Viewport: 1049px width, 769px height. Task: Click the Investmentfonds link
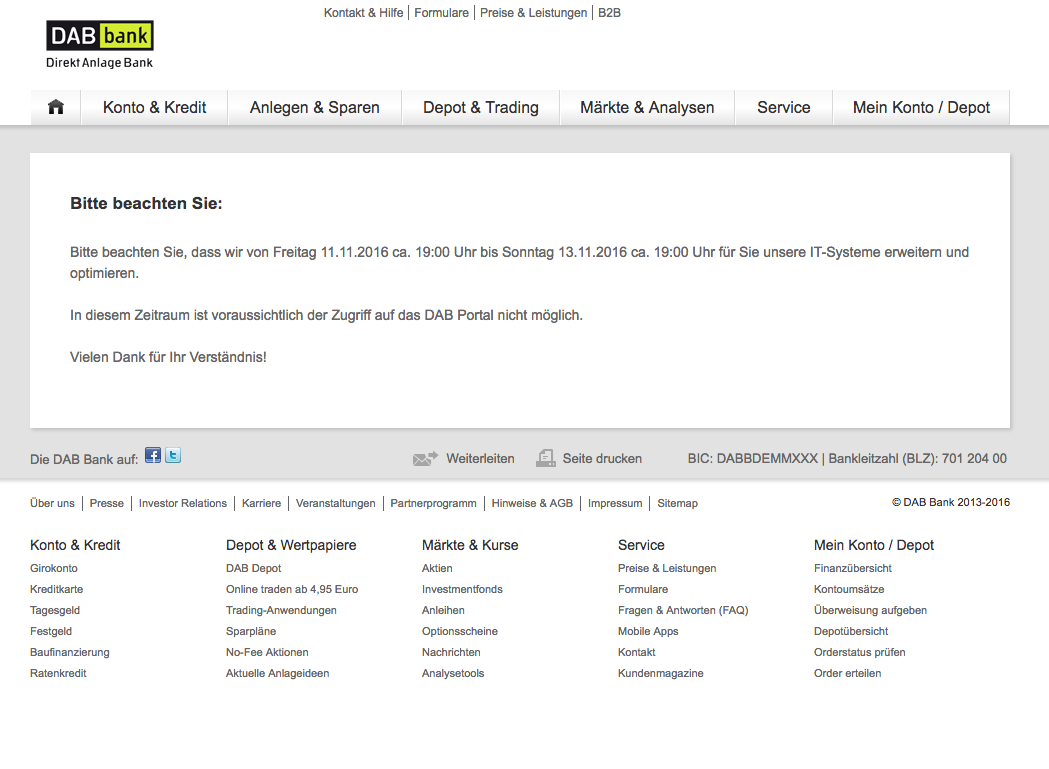point(462,589)
